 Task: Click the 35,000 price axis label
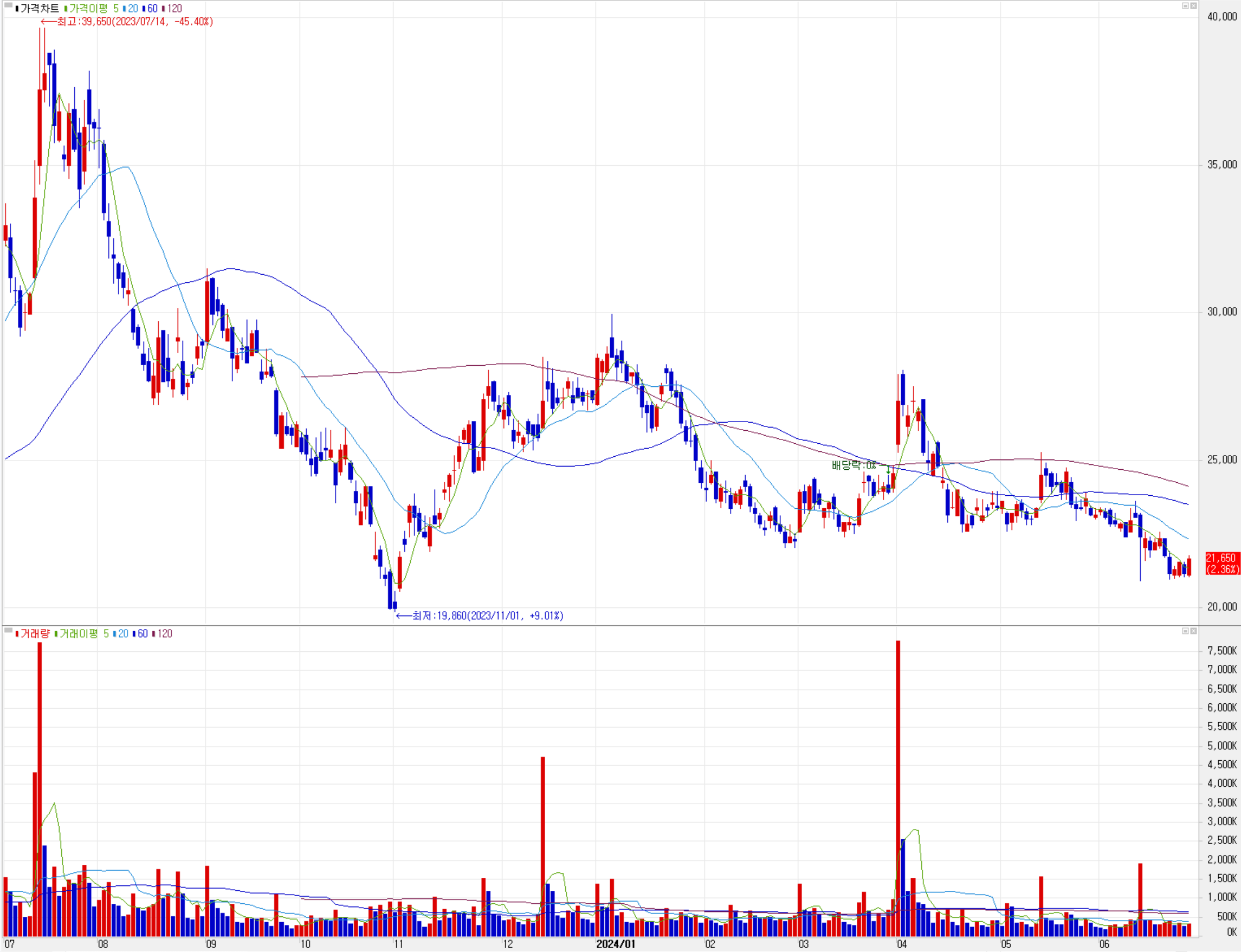coord(1221,164)
